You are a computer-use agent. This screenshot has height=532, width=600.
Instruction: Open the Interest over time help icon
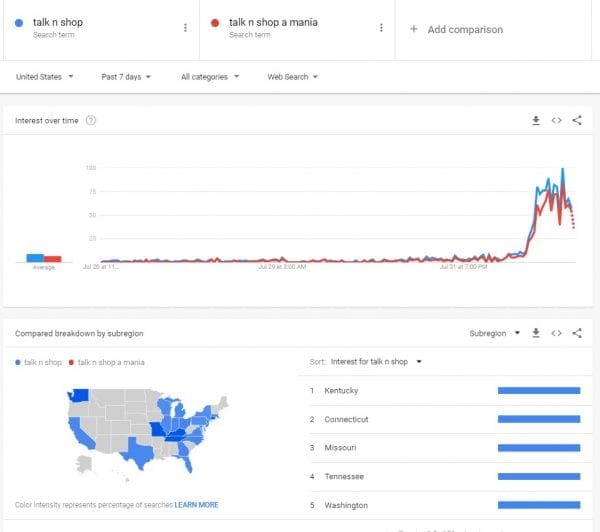[91, 121]
